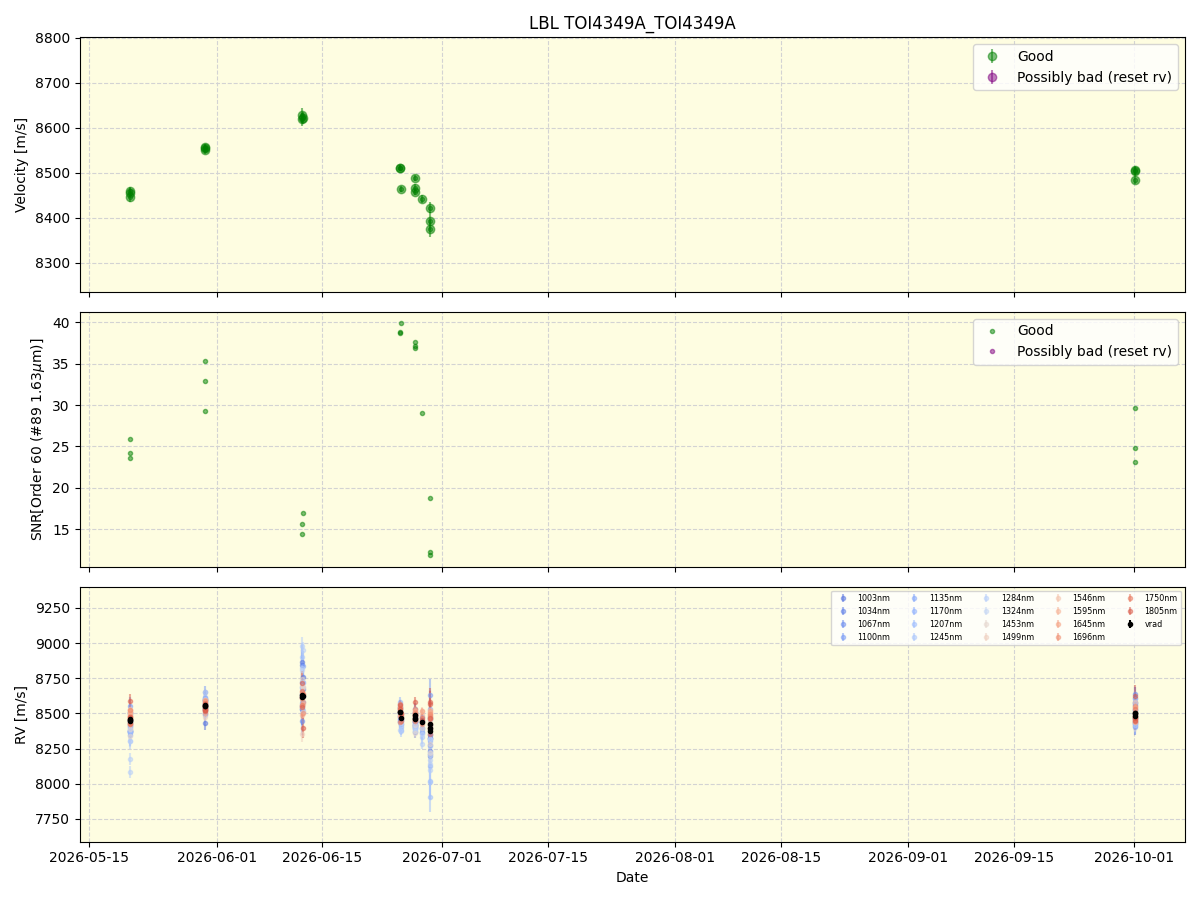This screenshot has width=1200, height=900.
Task: Click the purple Possibly bad marker in velocity legend
Action: 992,77
